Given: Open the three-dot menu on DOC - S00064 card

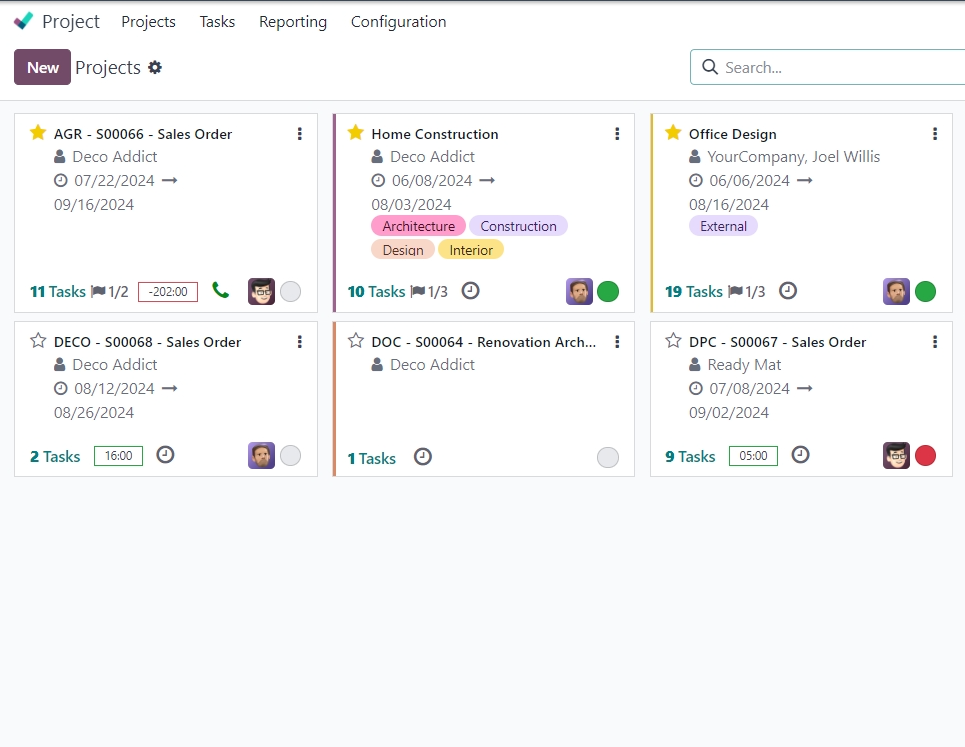Looking at the screenshot, I should (617, 342).
